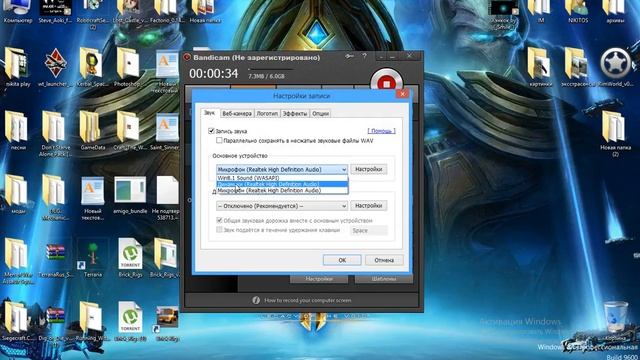Click the Space hotkey field
This screenshot has height=360, width=640.
pyautogui.click(x=369, y=231)
